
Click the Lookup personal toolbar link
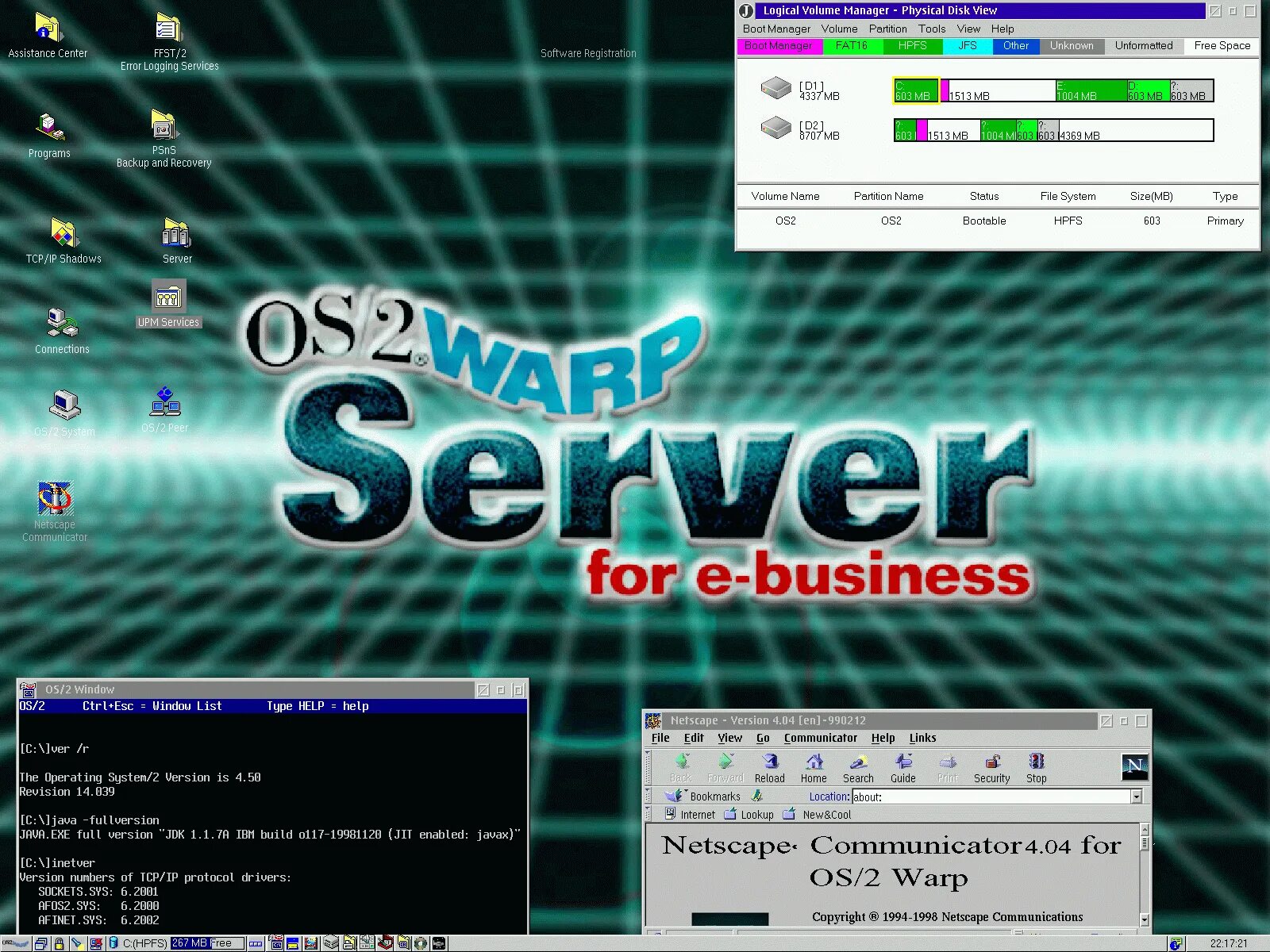(749, 814)
